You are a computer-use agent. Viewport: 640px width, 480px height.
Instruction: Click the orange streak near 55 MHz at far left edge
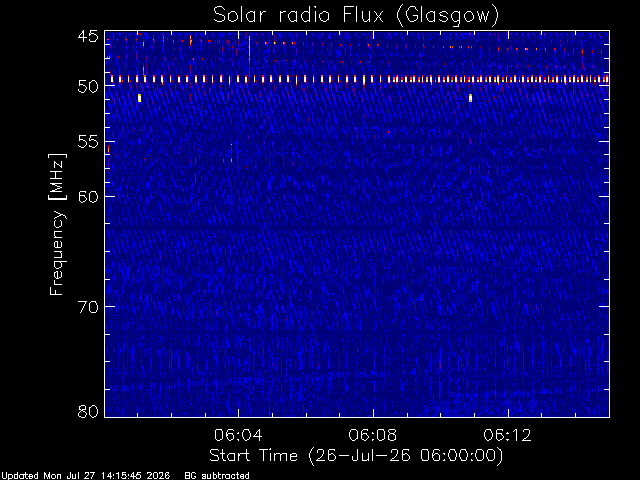pyautogui.click(x=108, y=149)
